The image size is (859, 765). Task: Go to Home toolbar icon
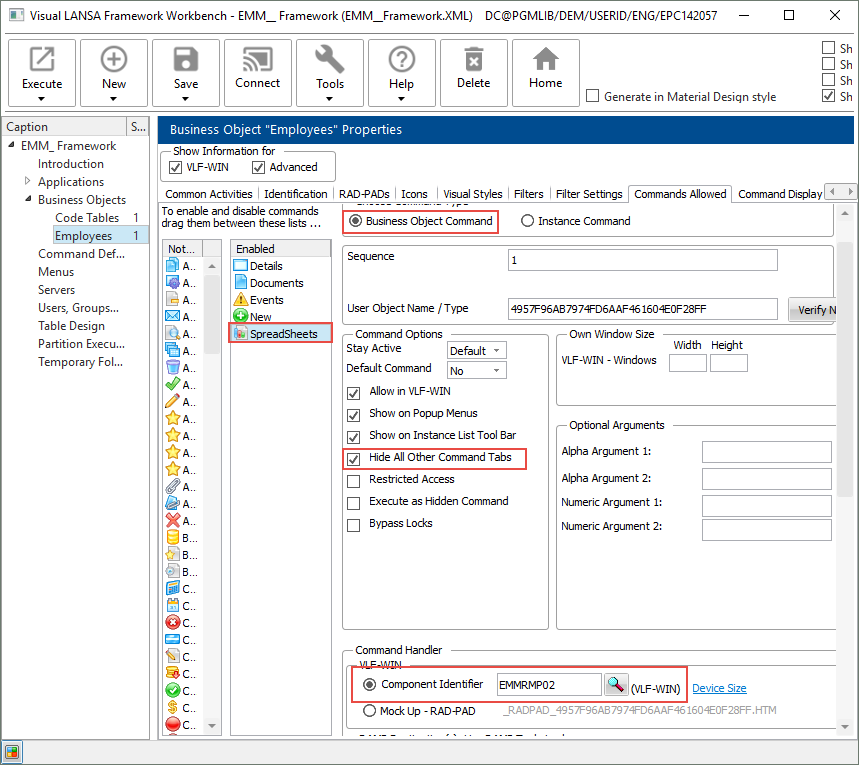[x=546, y=60]
